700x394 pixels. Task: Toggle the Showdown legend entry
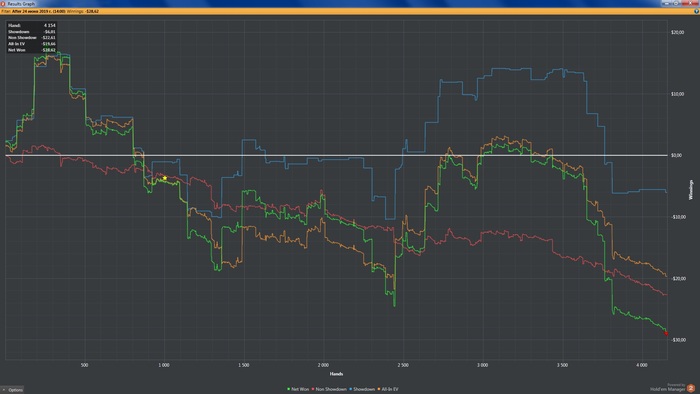[x=362, y=390]
